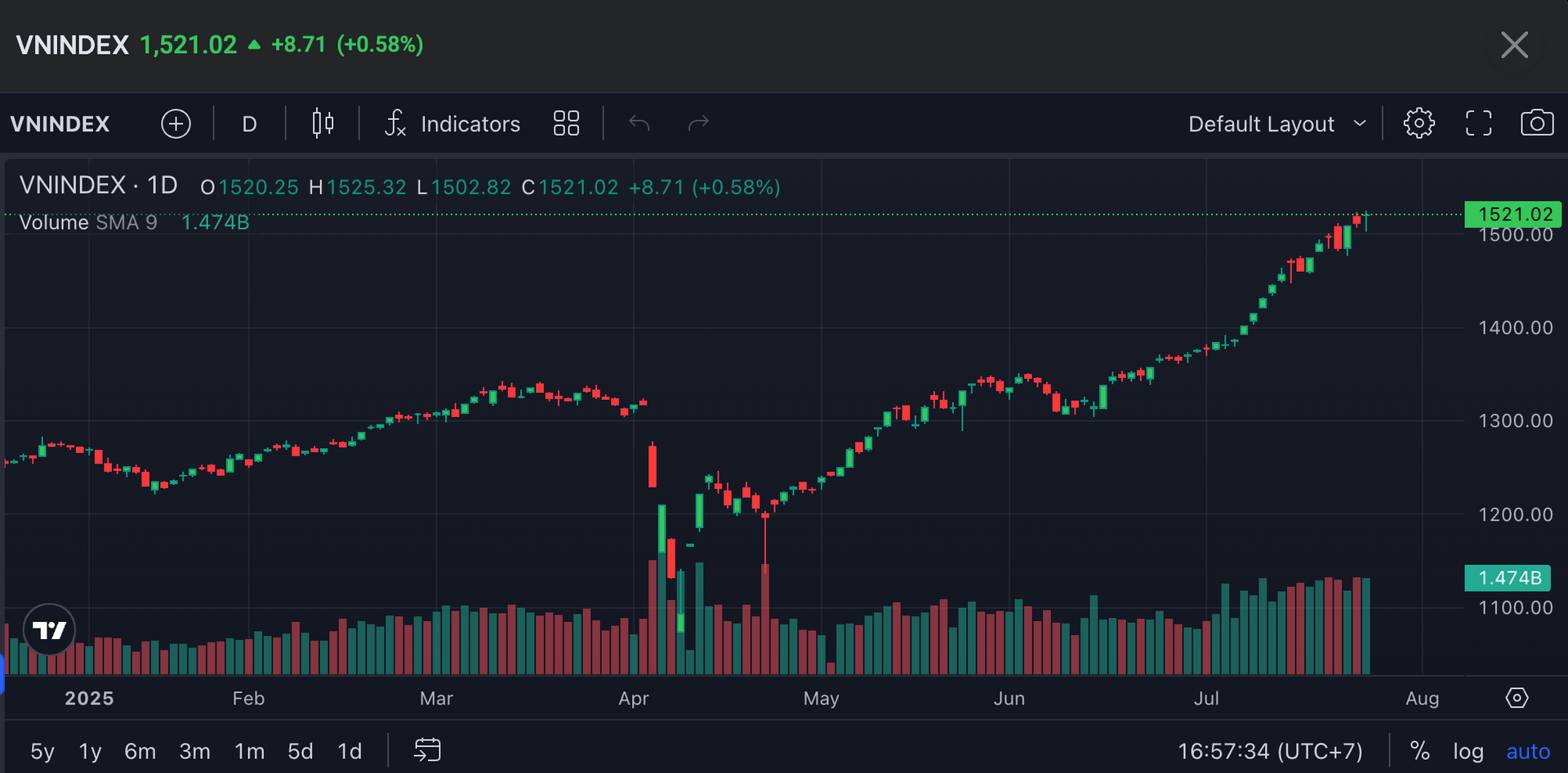The width and height of the screenshot is (1568, 773).
Task: Click the VNINDEX symbol search field
Action: pyautogui.click(x=60, y=124)
